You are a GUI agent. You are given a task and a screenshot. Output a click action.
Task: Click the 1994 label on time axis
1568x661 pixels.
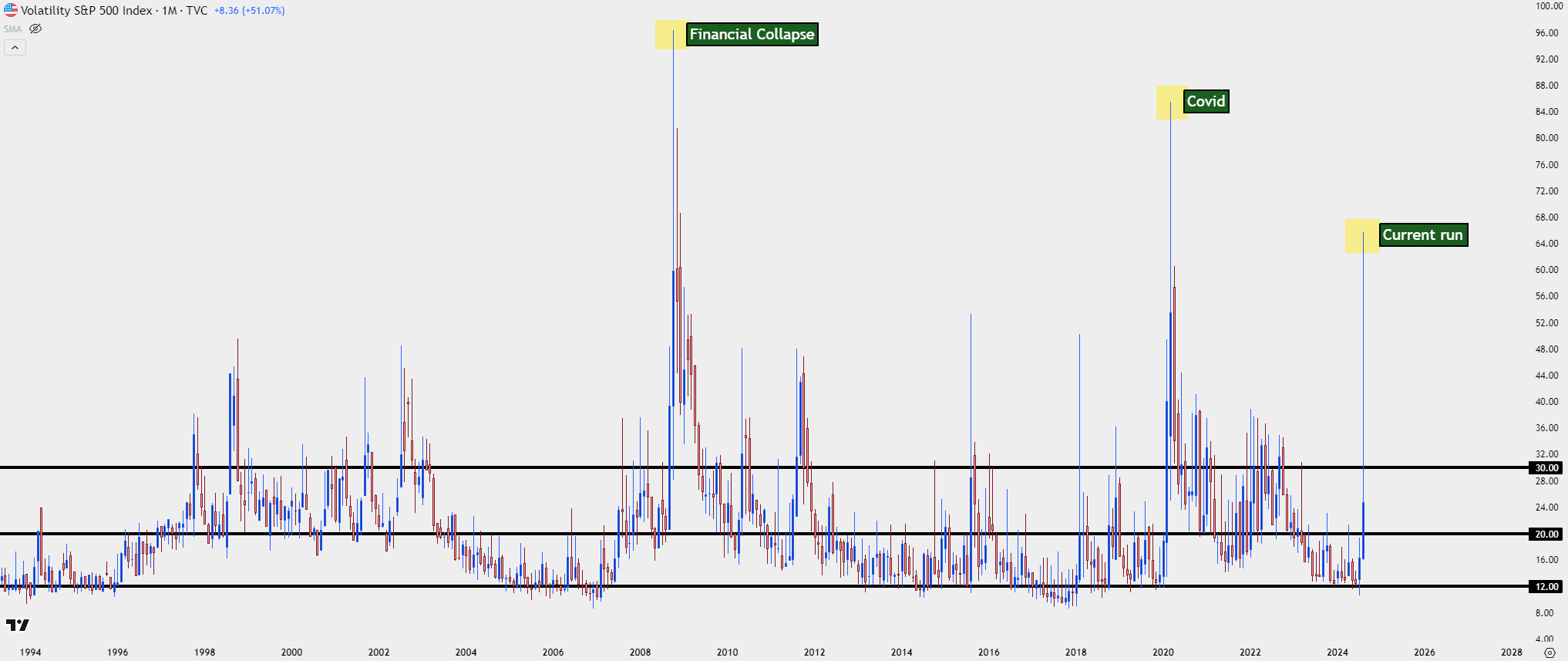[x=30, y=652]
